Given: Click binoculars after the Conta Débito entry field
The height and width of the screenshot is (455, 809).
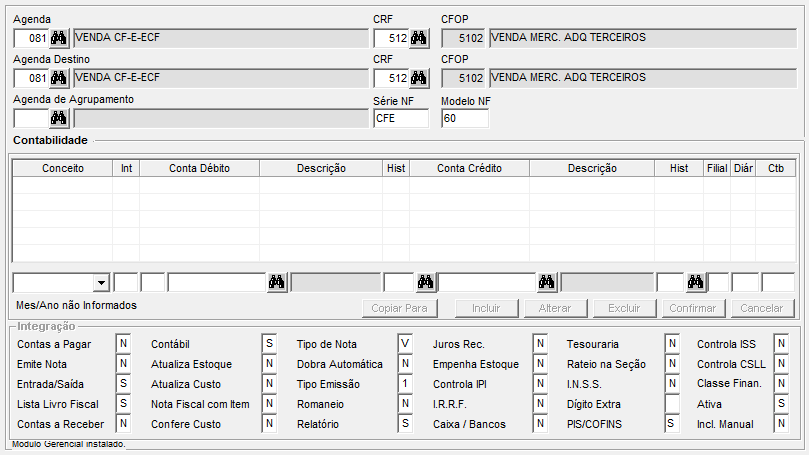Looking at the screenshot, I should (x=277, y=282).
